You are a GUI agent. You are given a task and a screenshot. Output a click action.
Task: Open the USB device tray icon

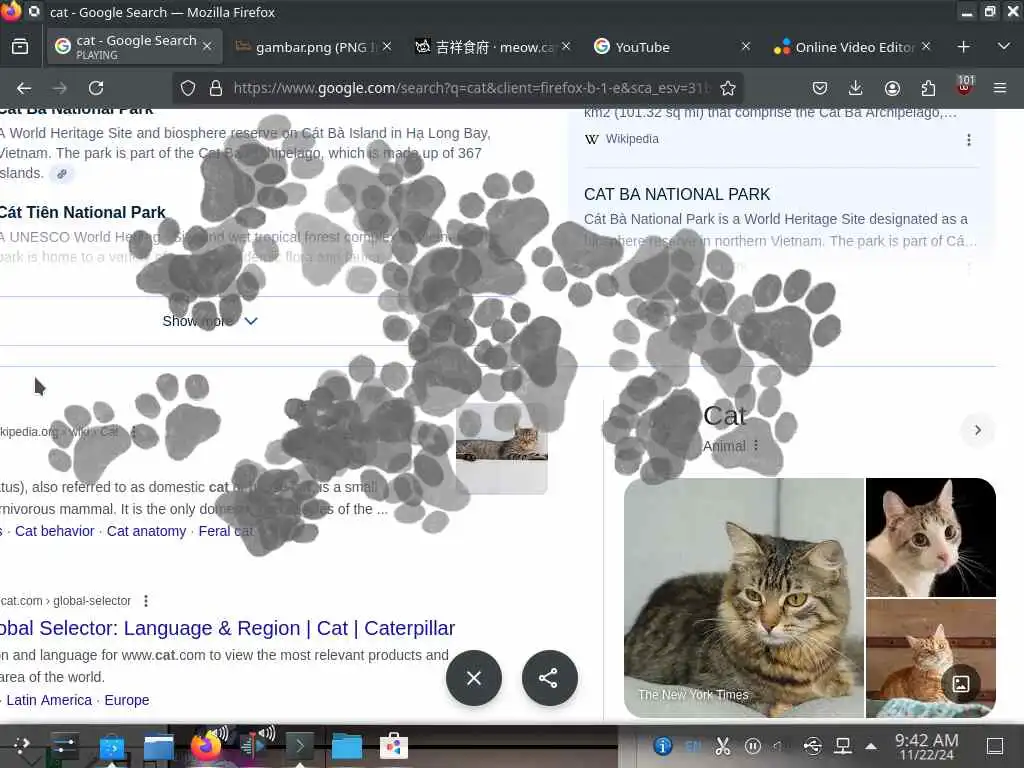(812, 746)
